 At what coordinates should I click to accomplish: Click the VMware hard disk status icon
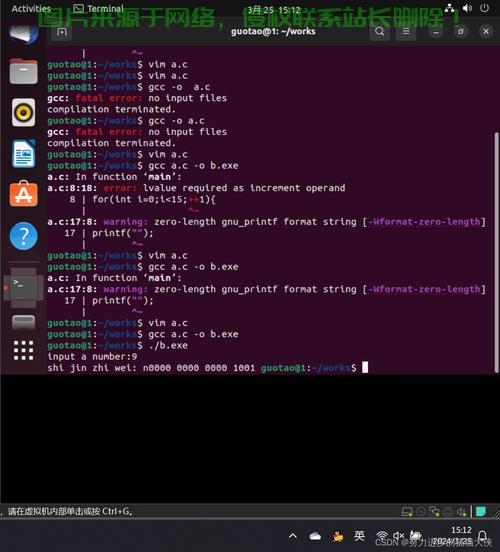click(x=407, y=512)
